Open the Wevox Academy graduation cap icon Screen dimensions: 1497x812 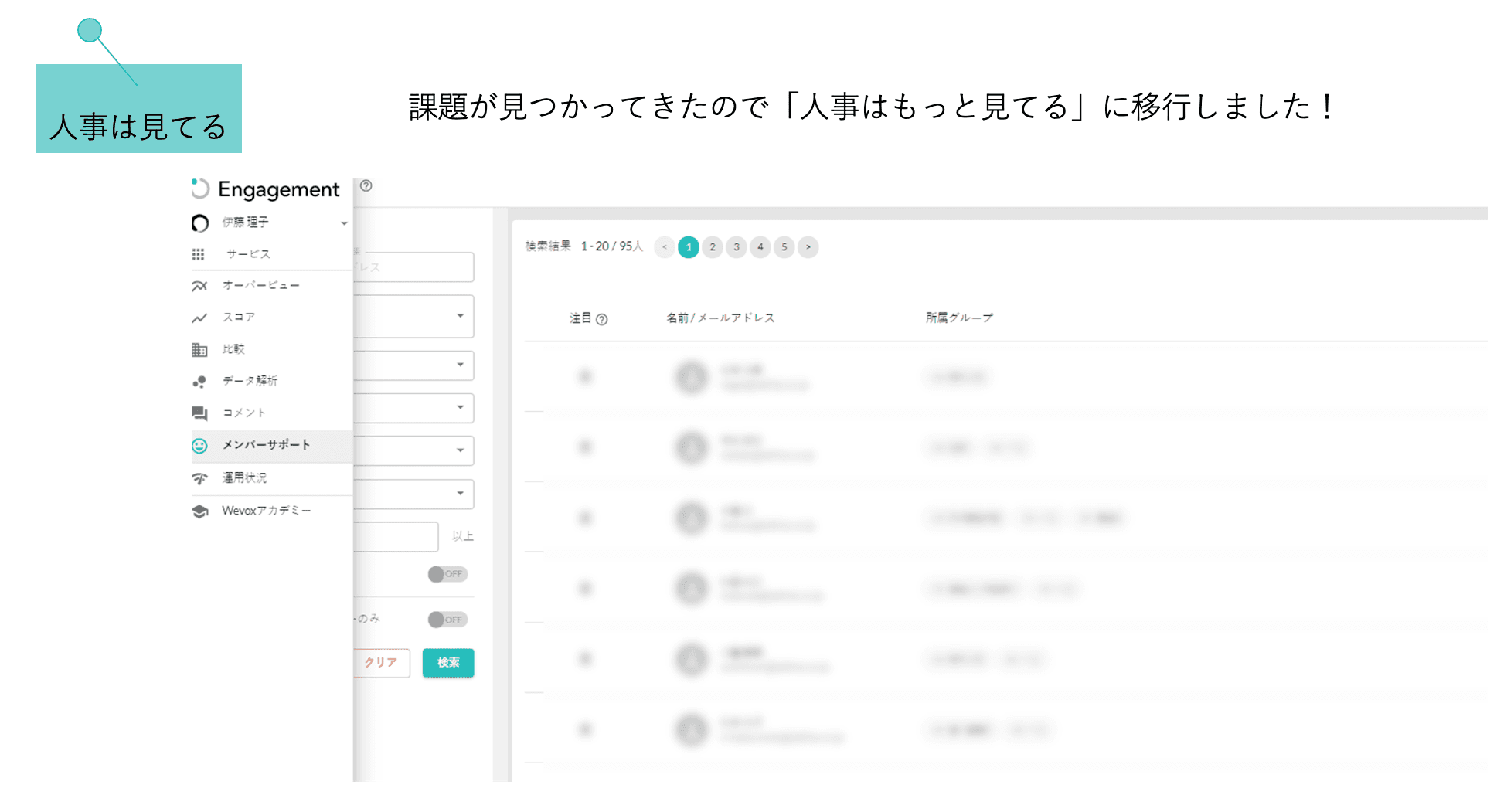pos(199,511)
